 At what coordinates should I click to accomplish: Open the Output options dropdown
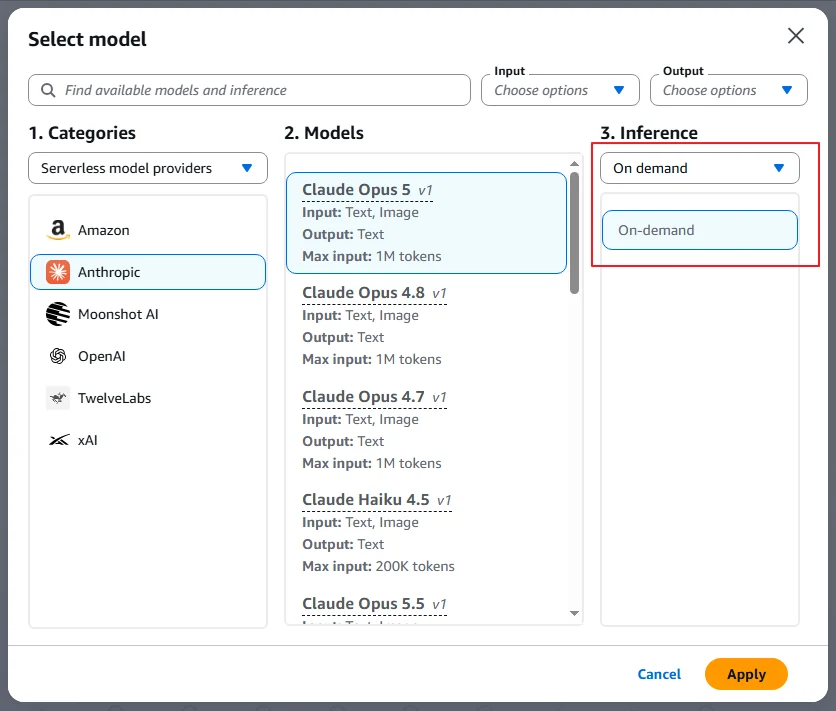pos(728,90)
